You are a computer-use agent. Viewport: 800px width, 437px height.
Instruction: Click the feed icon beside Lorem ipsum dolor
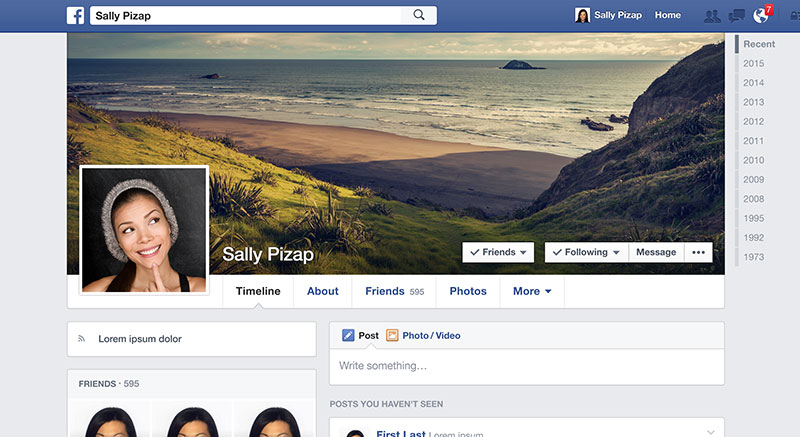coord(81,339)
